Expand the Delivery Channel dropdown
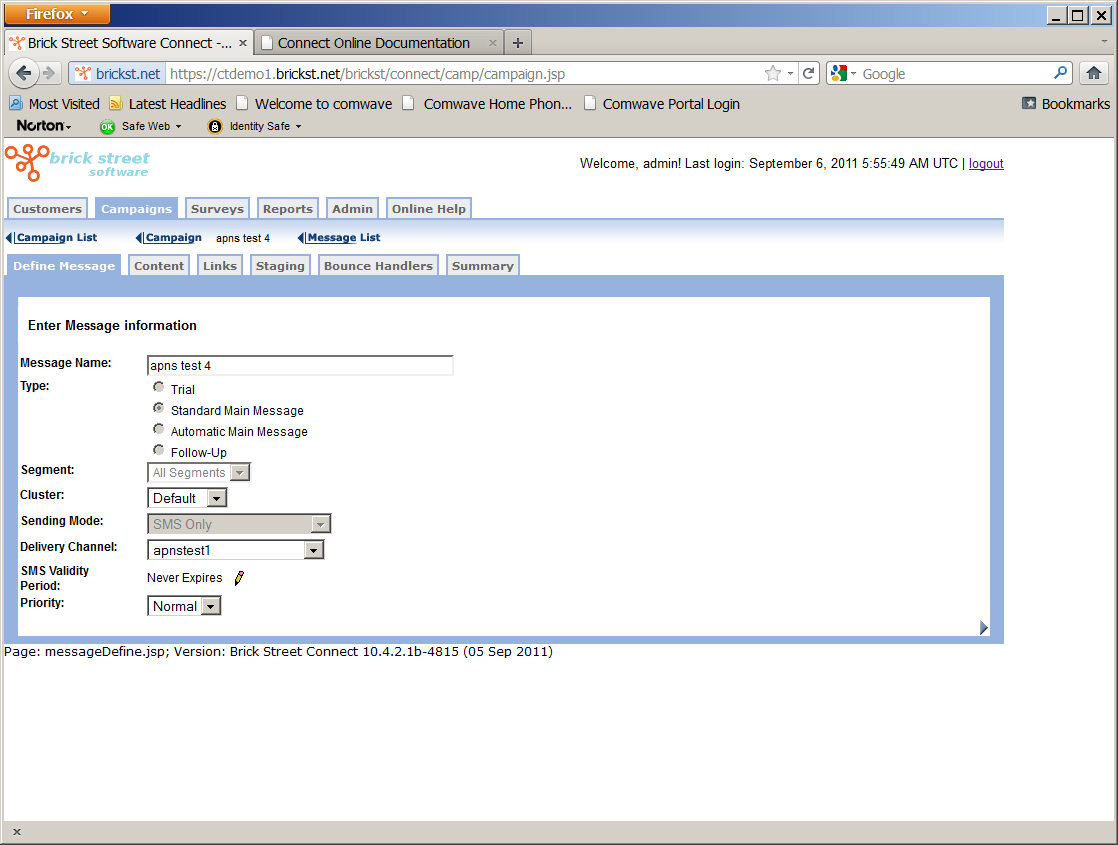Viewport: 1118px width, 845px height. (313, 550)
